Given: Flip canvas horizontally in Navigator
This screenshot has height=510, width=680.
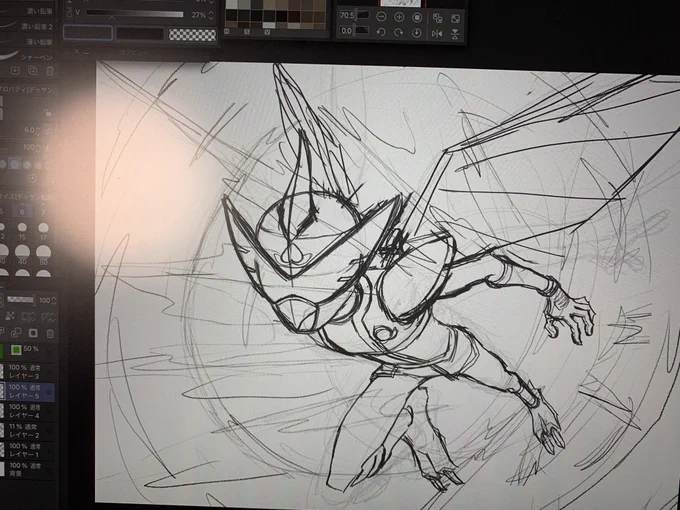Looking at the screenshot, I should (x=437, y=33).
